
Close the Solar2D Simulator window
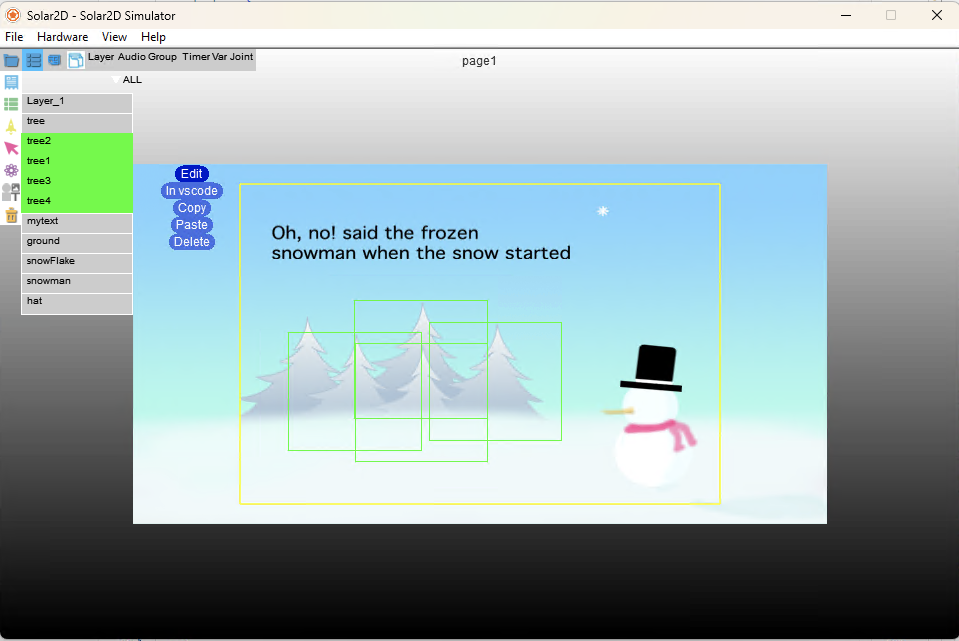[x=936, y=15]
